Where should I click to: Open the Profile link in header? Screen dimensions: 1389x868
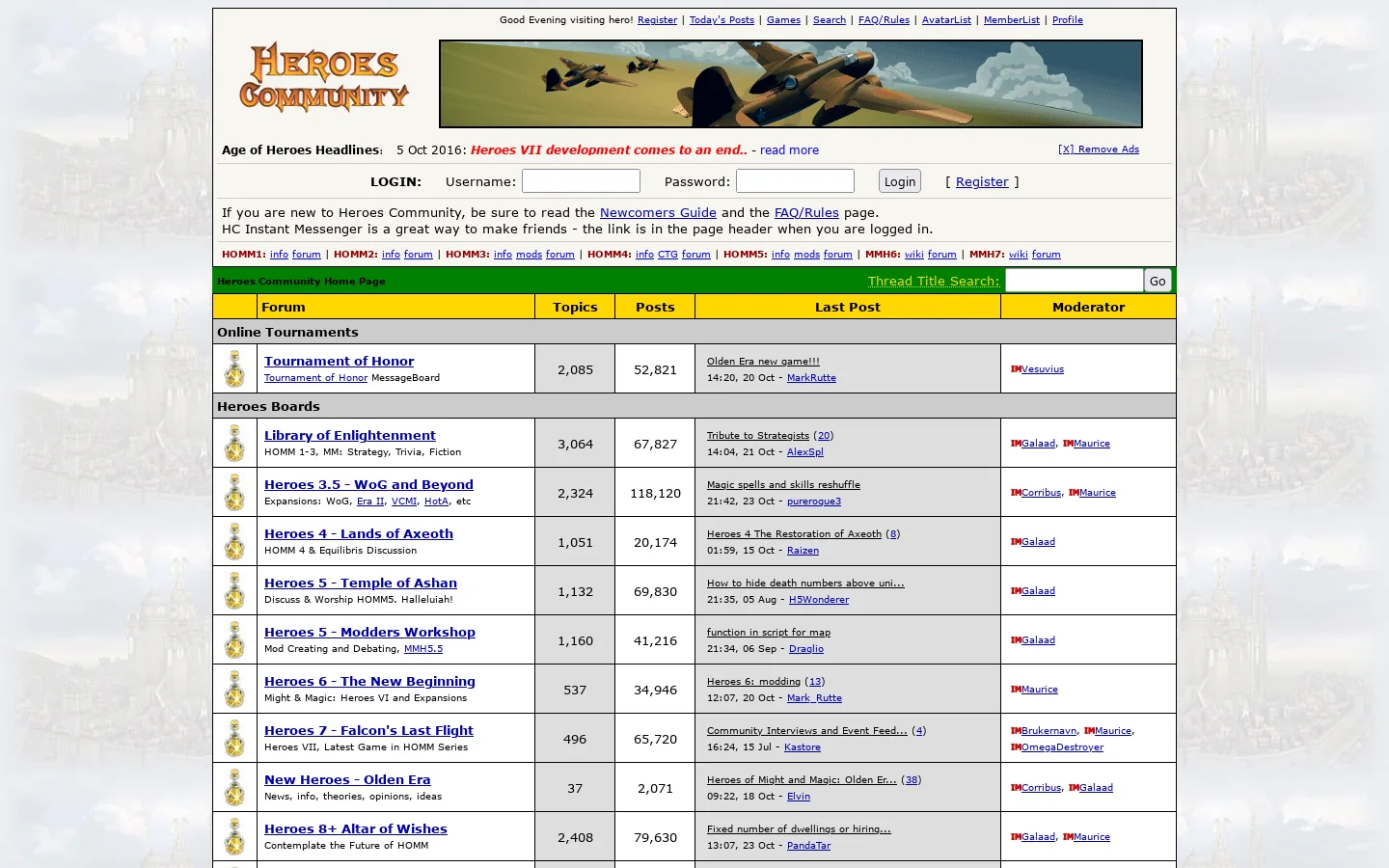coord(1068,20)
